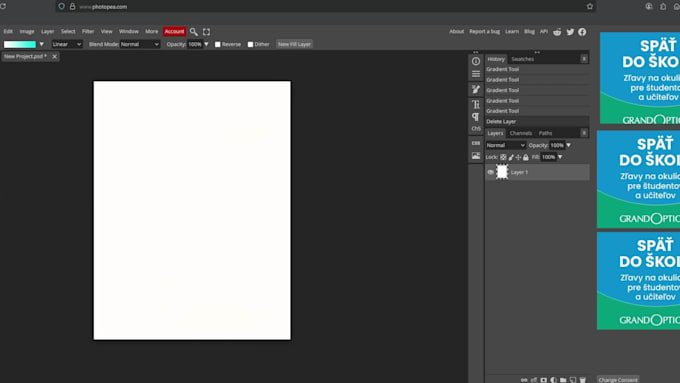Click the gradient color preview swatch

(x=20, y=44)
